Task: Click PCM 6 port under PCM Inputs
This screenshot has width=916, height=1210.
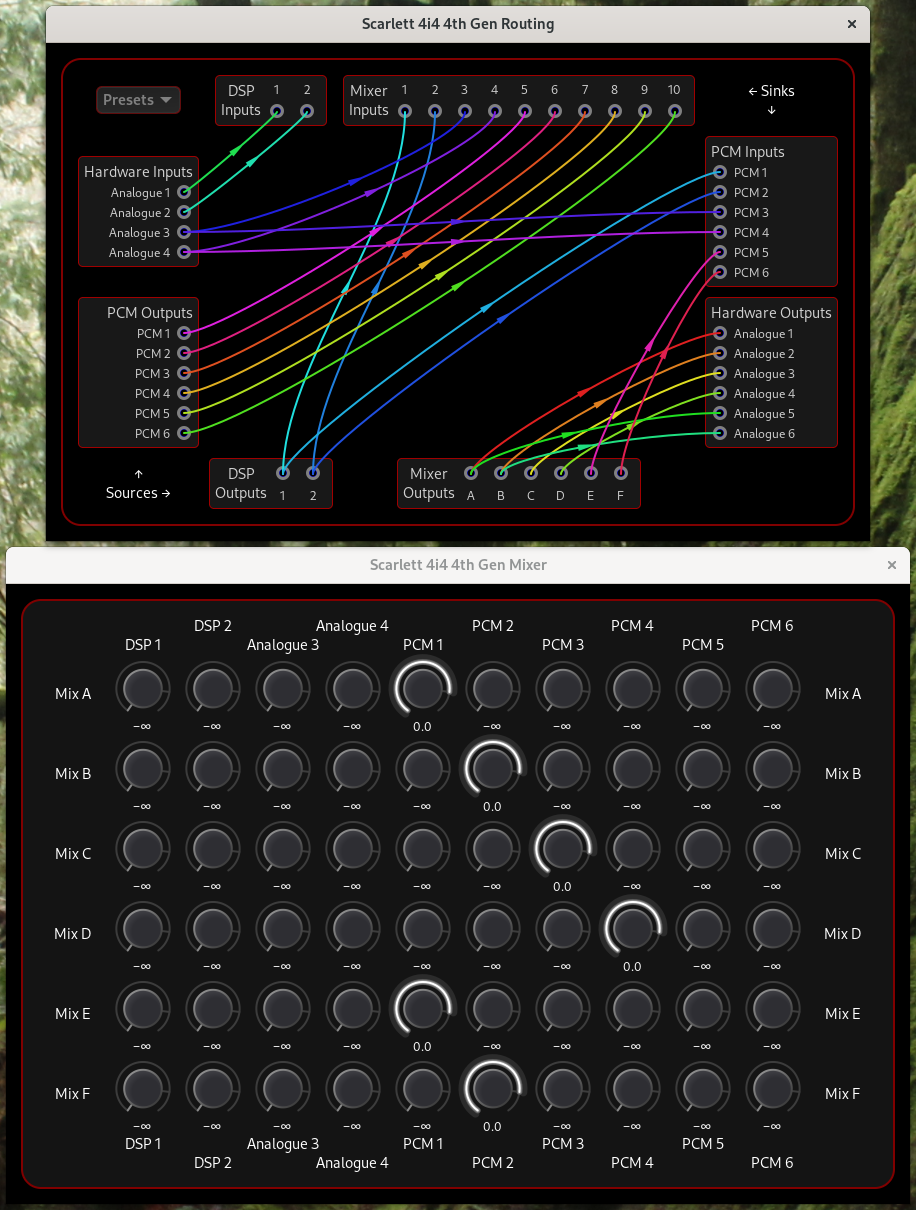Action: (719, 272)
